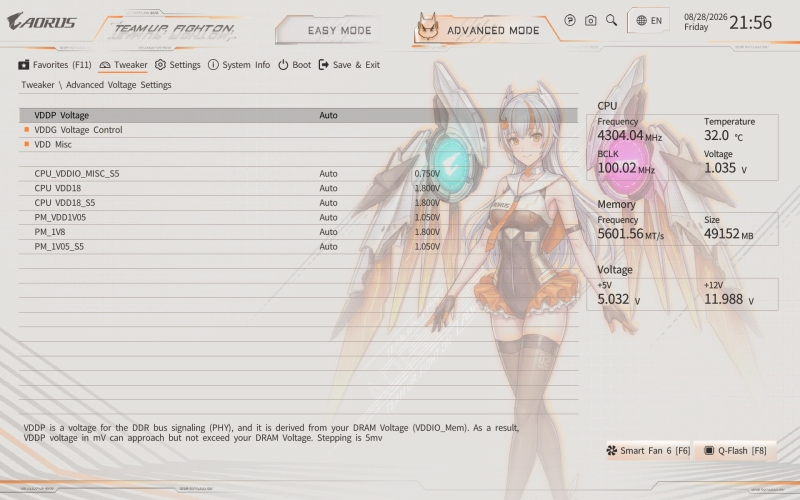This screenshot has height=500, width=800.
Task: Click the CPU frequency 4304.04 MHz value
Action: 630,136
